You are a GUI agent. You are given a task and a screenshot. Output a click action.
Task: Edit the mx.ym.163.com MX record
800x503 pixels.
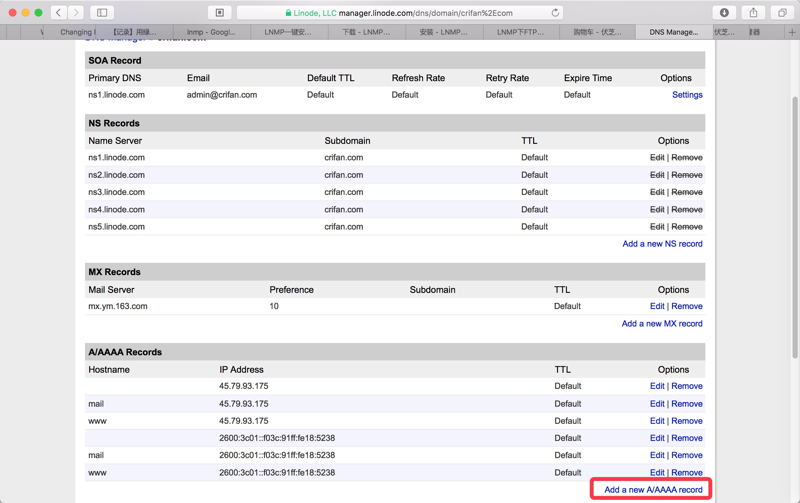656,306
